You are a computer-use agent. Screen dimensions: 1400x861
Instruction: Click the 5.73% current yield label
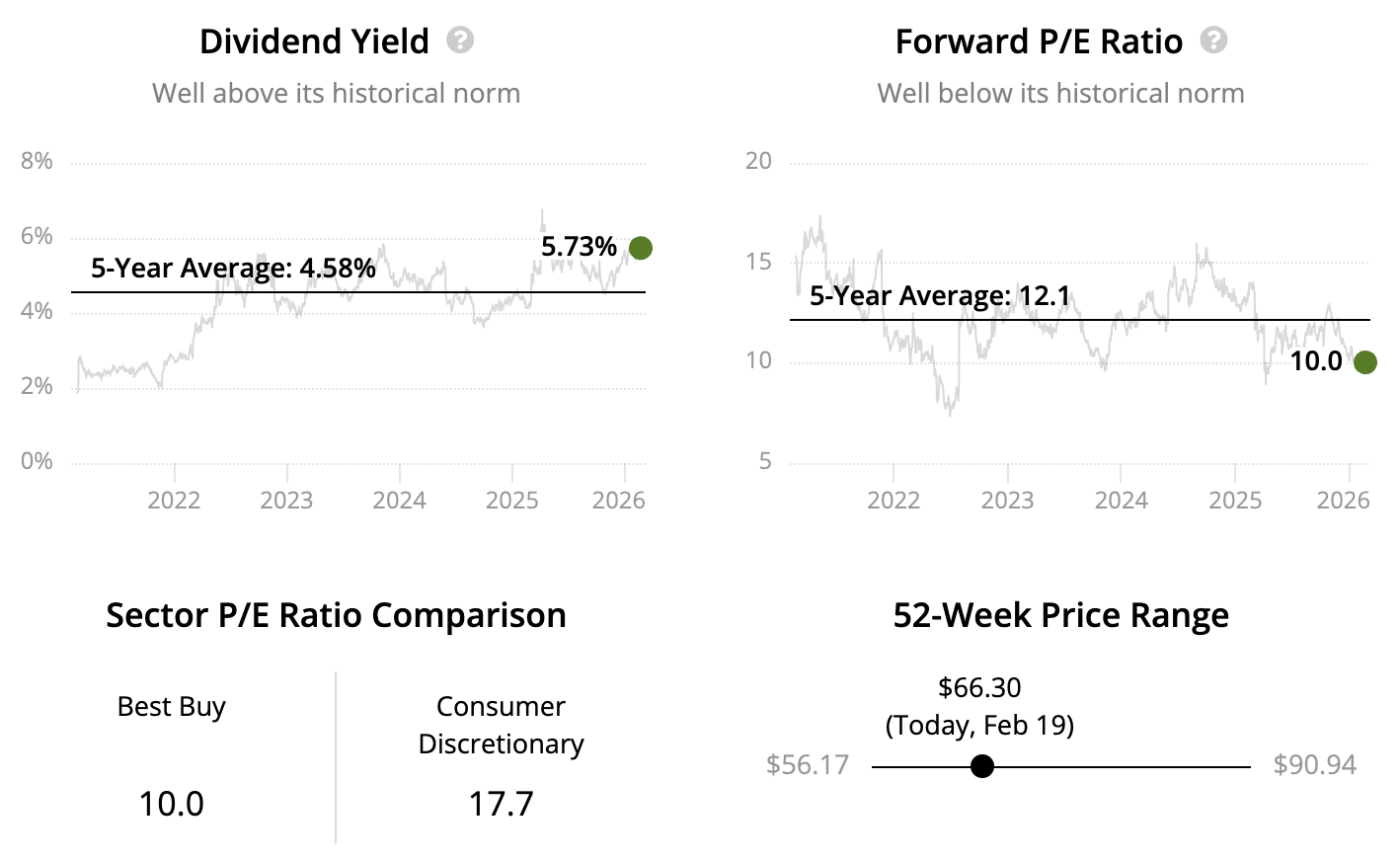coord(579,247)
